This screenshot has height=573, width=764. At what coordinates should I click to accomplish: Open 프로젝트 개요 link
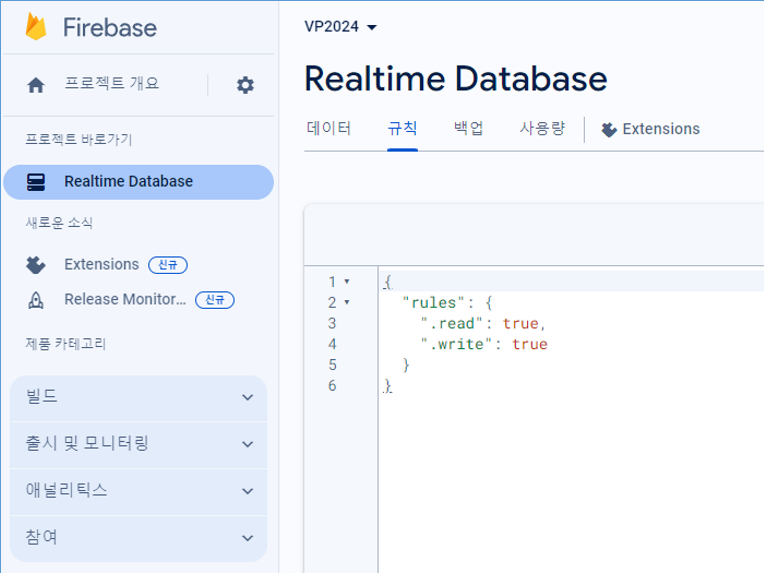pos(112,83)
